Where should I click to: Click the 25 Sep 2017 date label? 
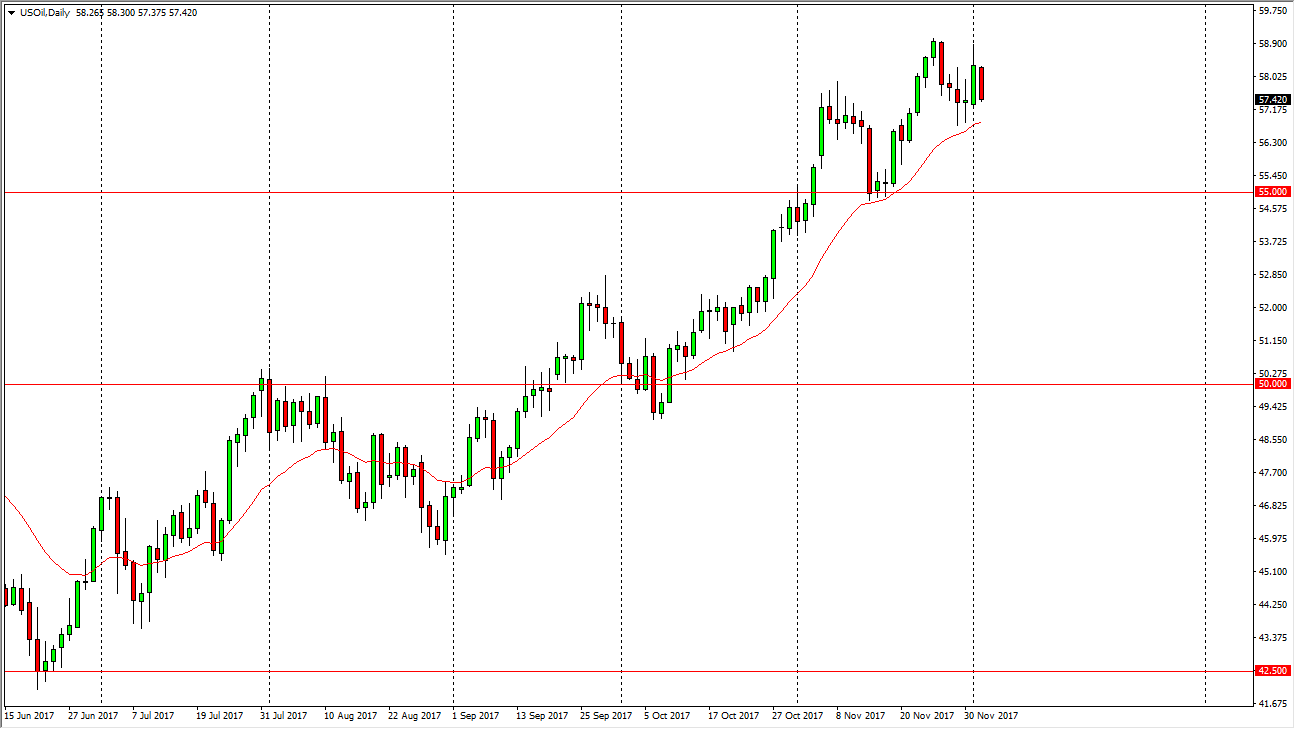pyautogui.click(x=605, y=716)
